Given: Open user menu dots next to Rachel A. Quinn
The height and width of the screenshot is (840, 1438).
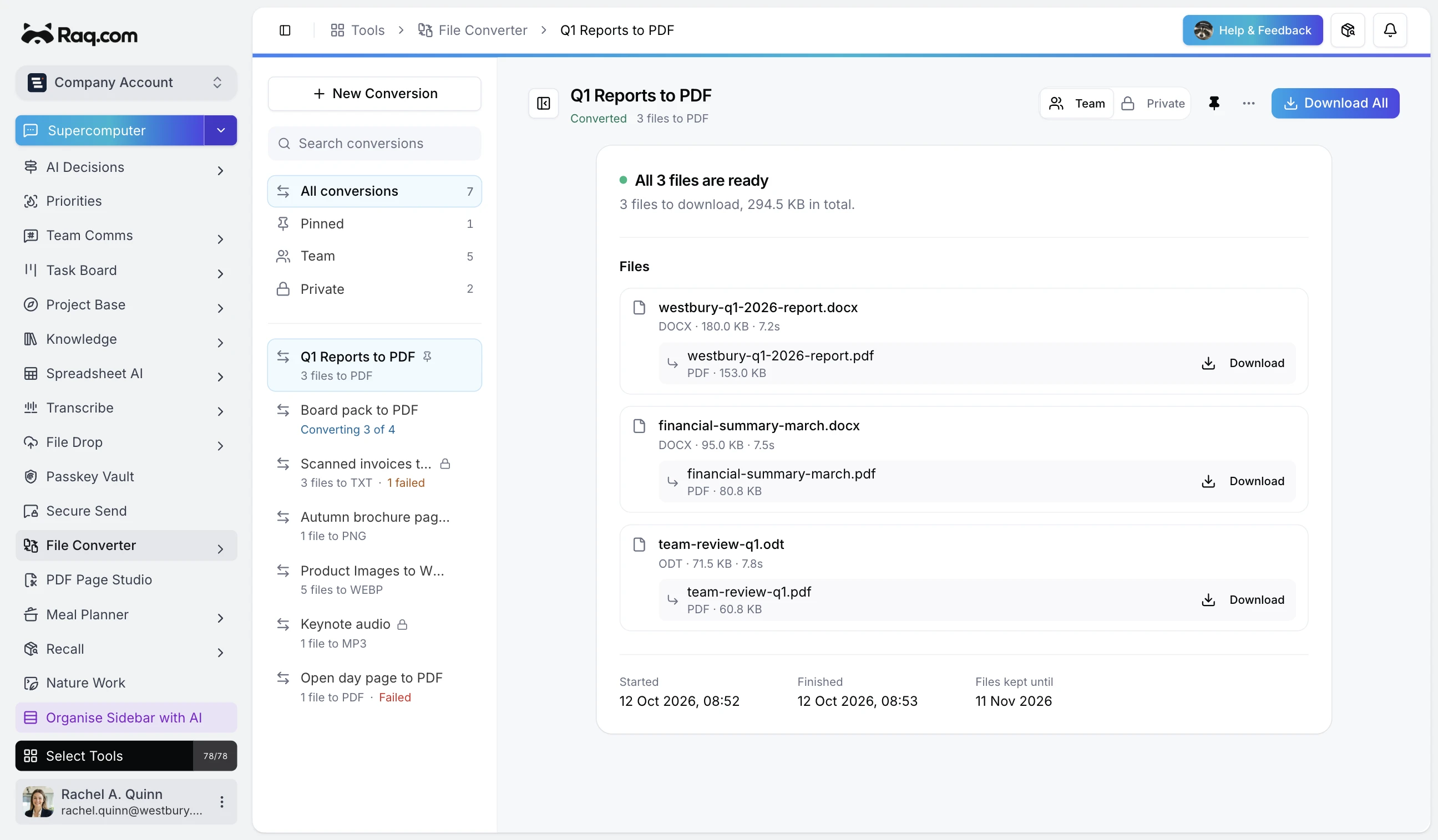Looking at the screenshot, I should coord(222,802).
